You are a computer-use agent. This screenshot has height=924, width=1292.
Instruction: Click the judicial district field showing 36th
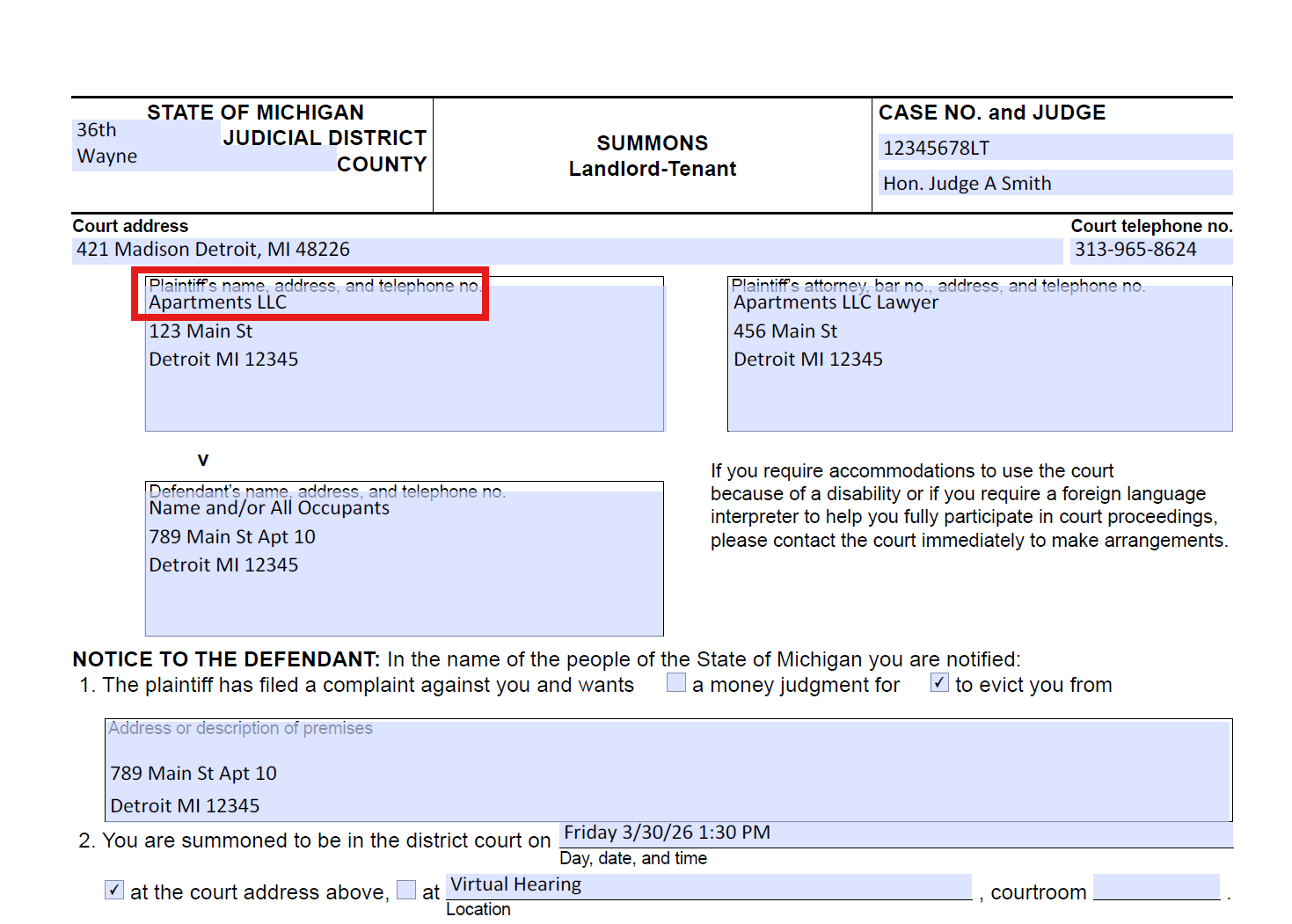pyautogui.click(x=145, y=131)
